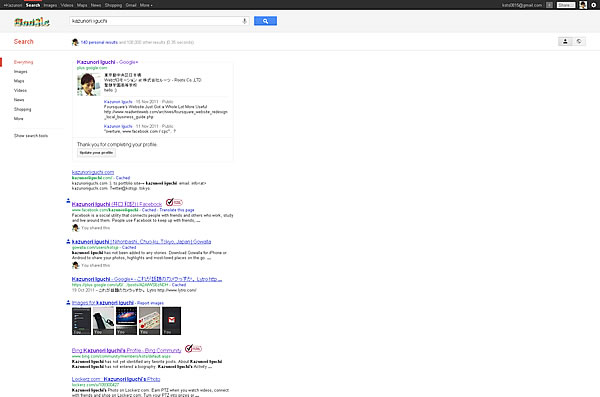
Task: Click 11 Nov 2011 Google+ post author link
Action: pos(118,126)
